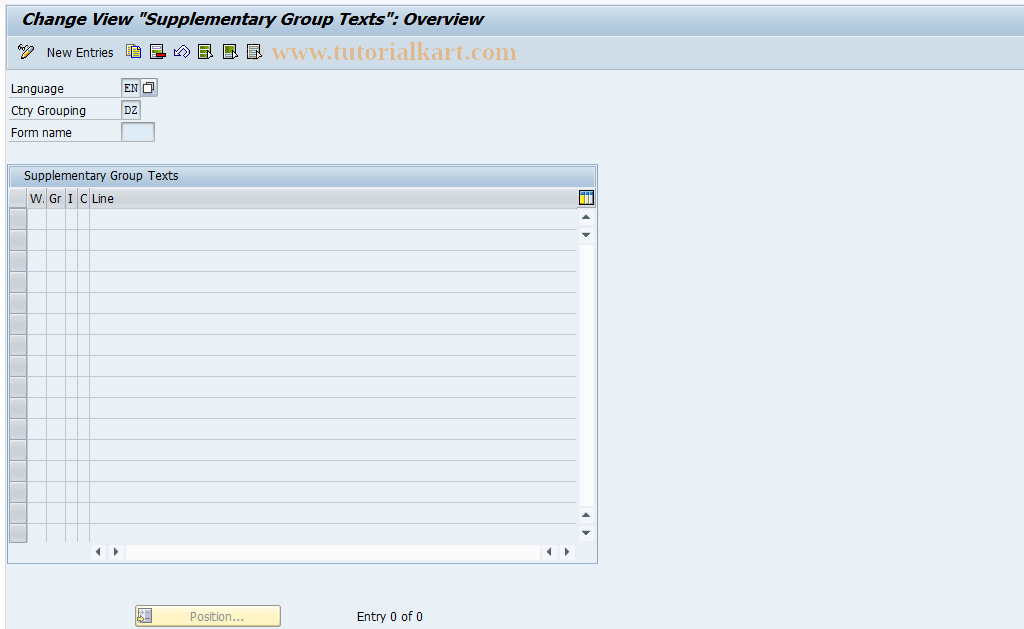1024x629 pixels.
Task: Click the Form name input field
Action: [138, 132]
